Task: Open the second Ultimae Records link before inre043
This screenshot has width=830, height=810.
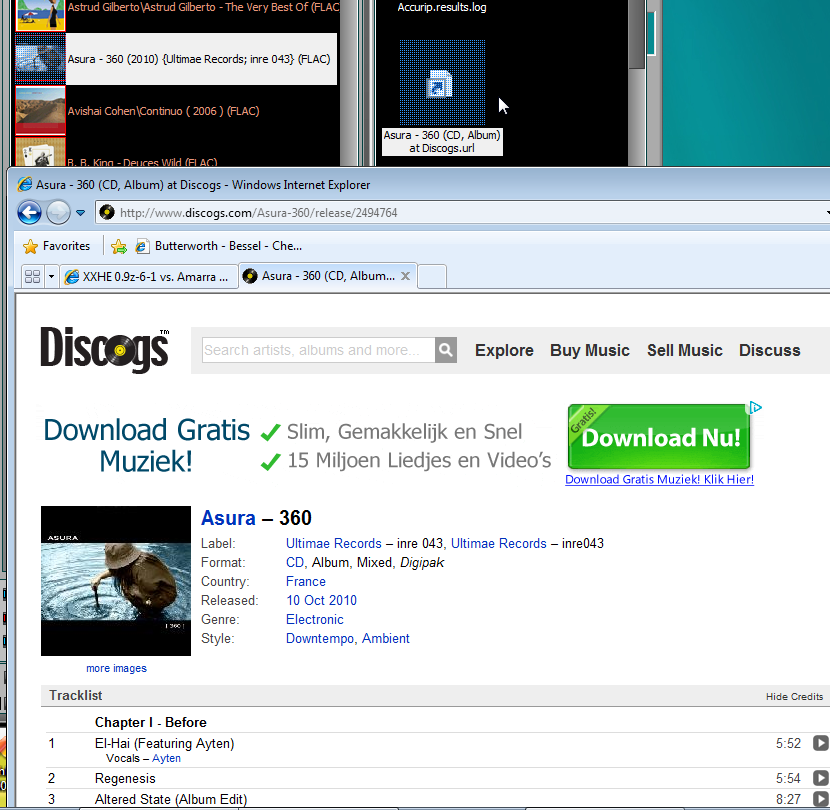Action: coord(499,544)
